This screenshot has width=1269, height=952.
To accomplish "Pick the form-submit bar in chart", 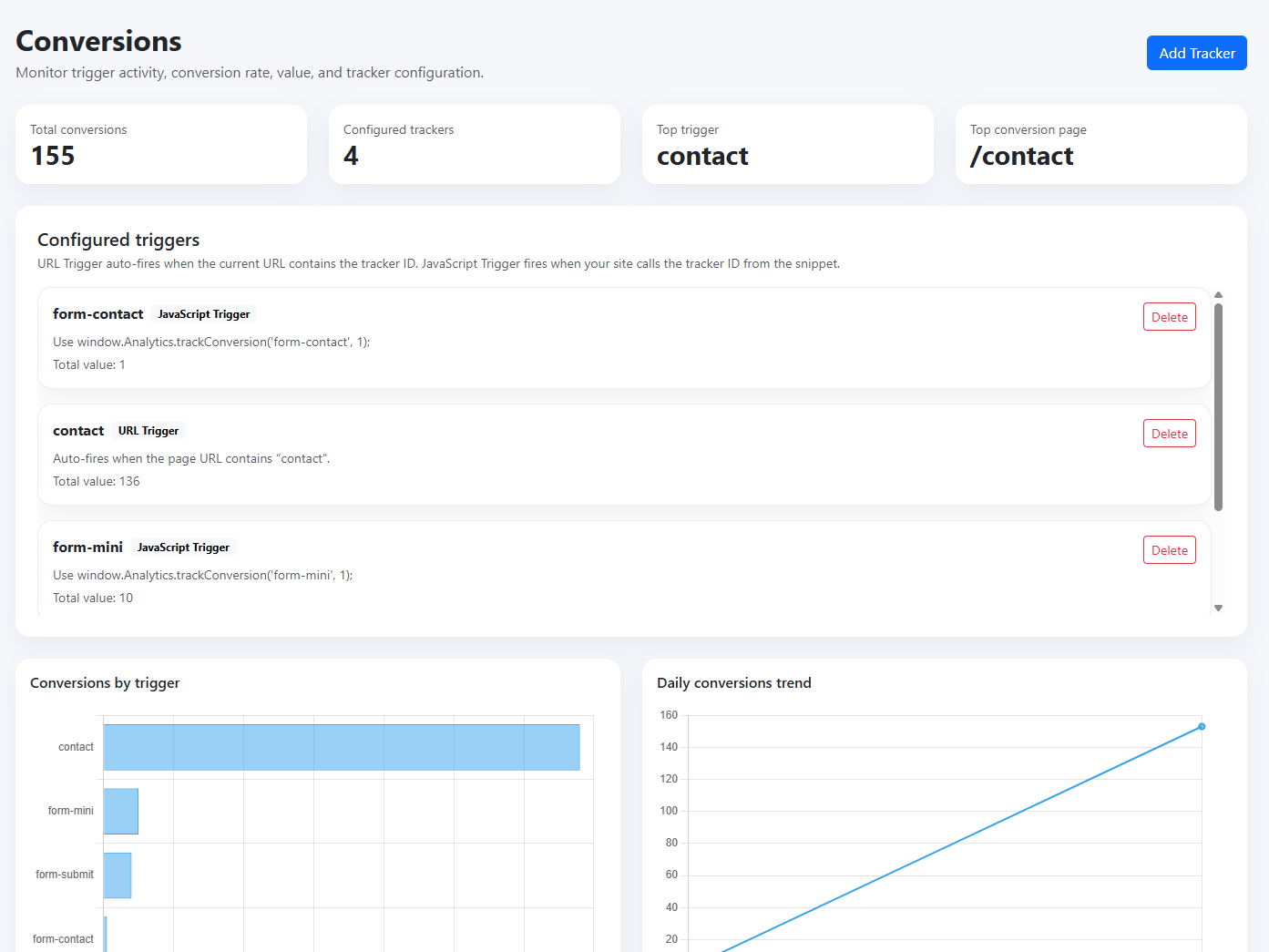I will [118, 875].
